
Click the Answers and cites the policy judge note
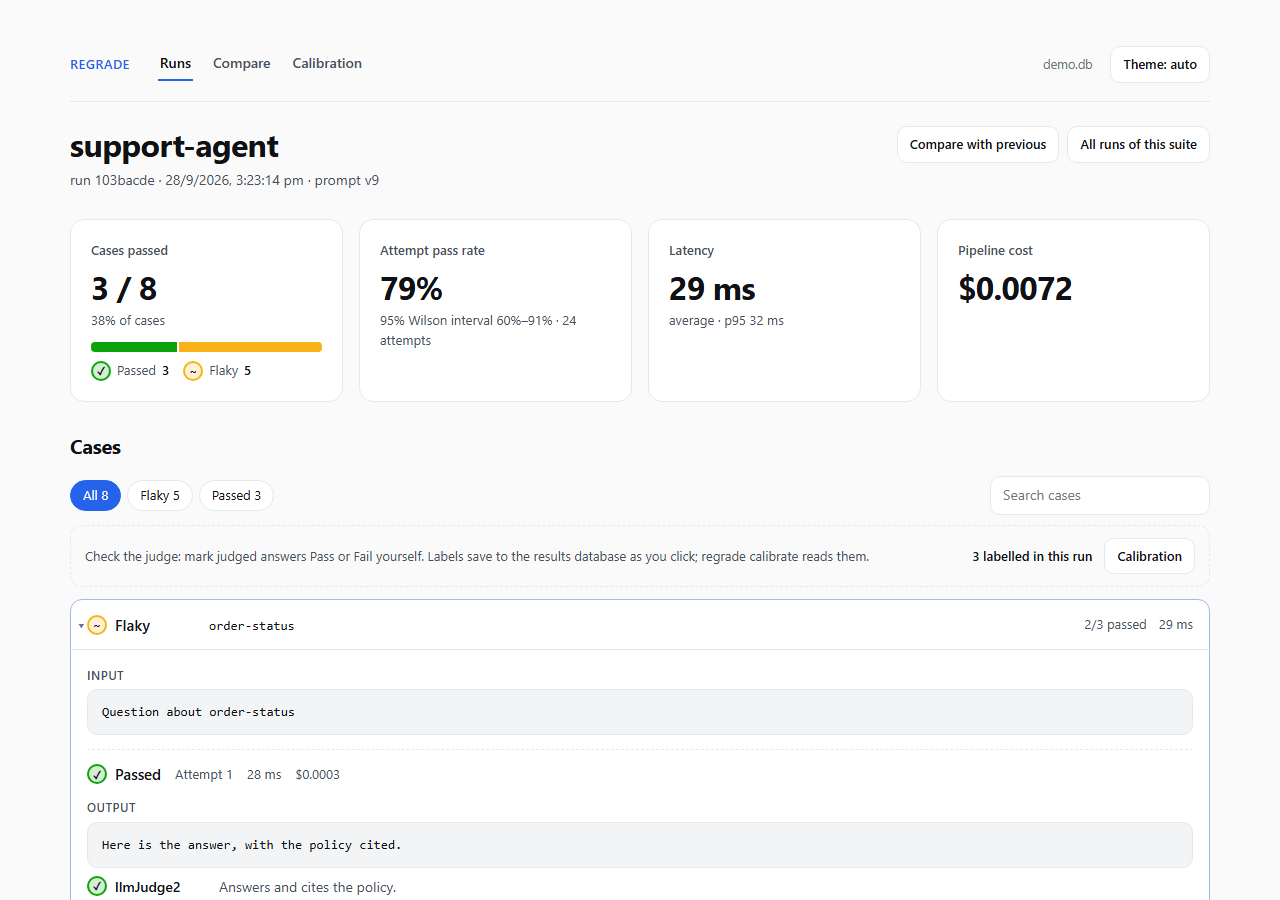[x=307, y=887]
